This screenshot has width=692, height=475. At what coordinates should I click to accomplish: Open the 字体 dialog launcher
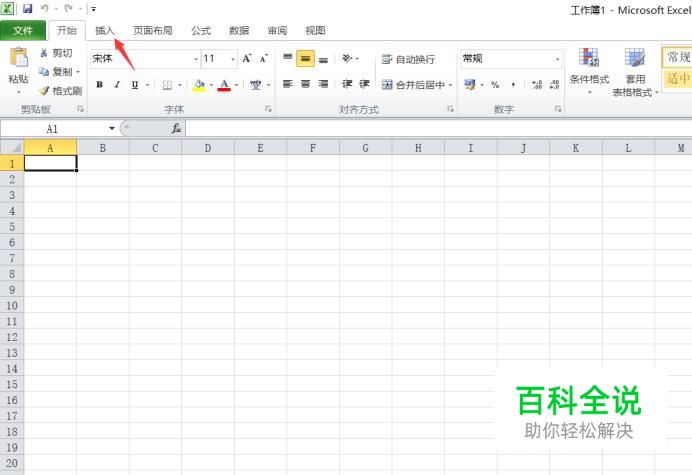pyautogui.click(x=268, y=109)
